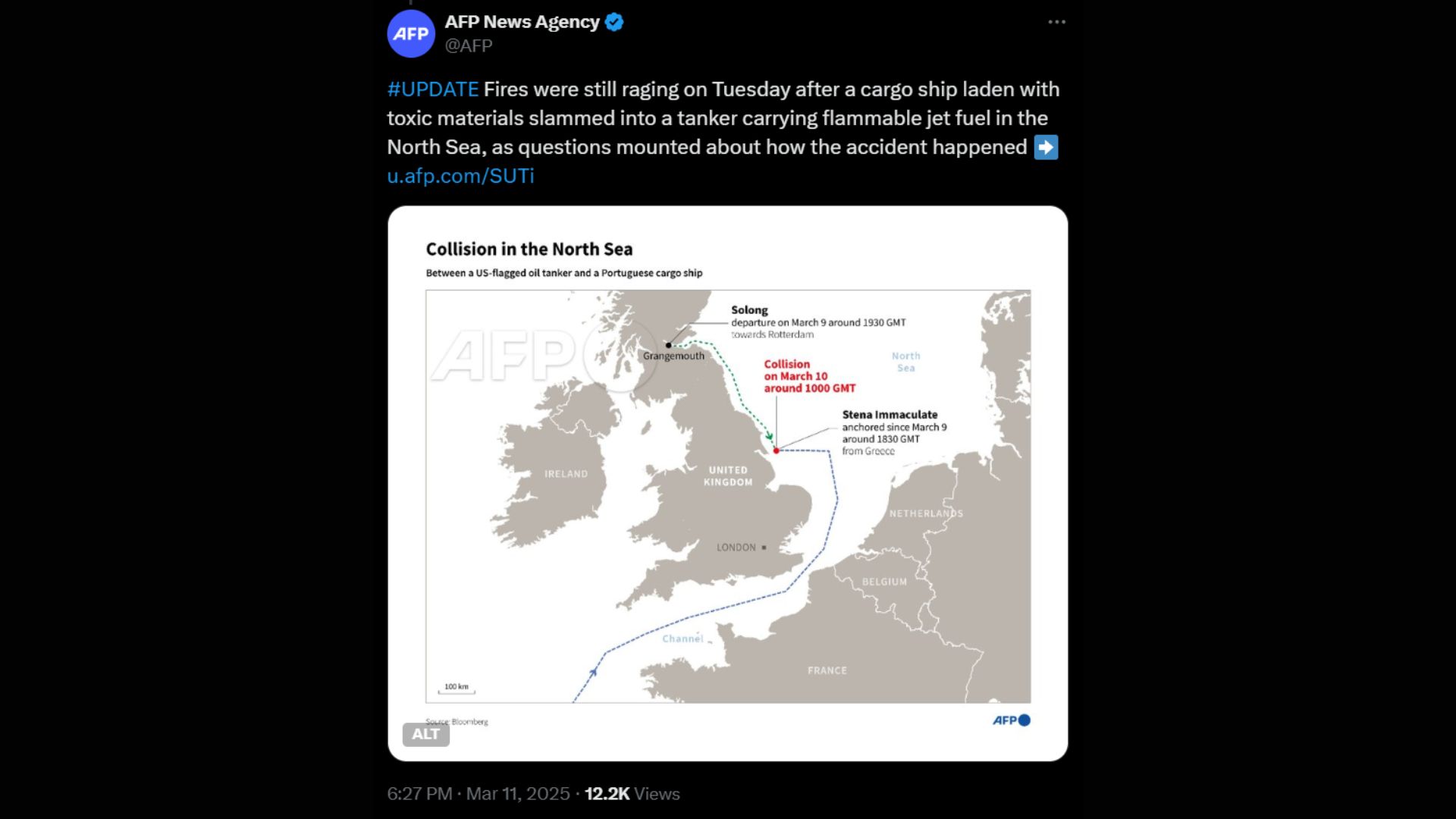Open the AFP News Agency profile avatar
This screenshot has width=1456, height=819.
(410, 33)
